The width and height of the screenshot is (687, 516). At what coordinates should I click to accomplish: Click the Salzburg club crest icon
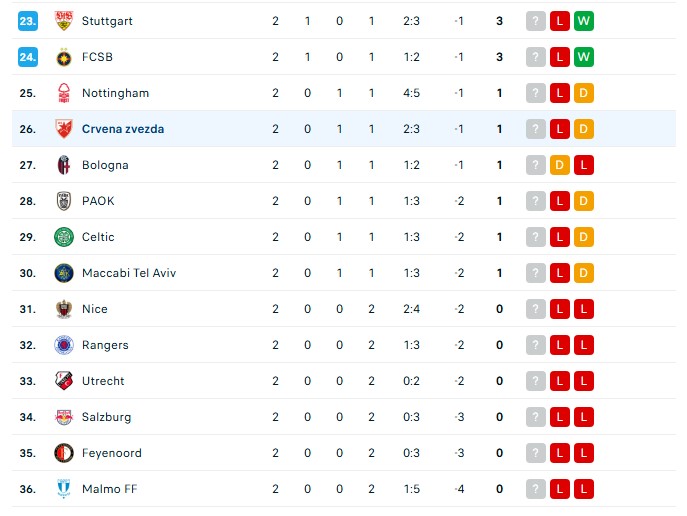[x=64, y=417]
